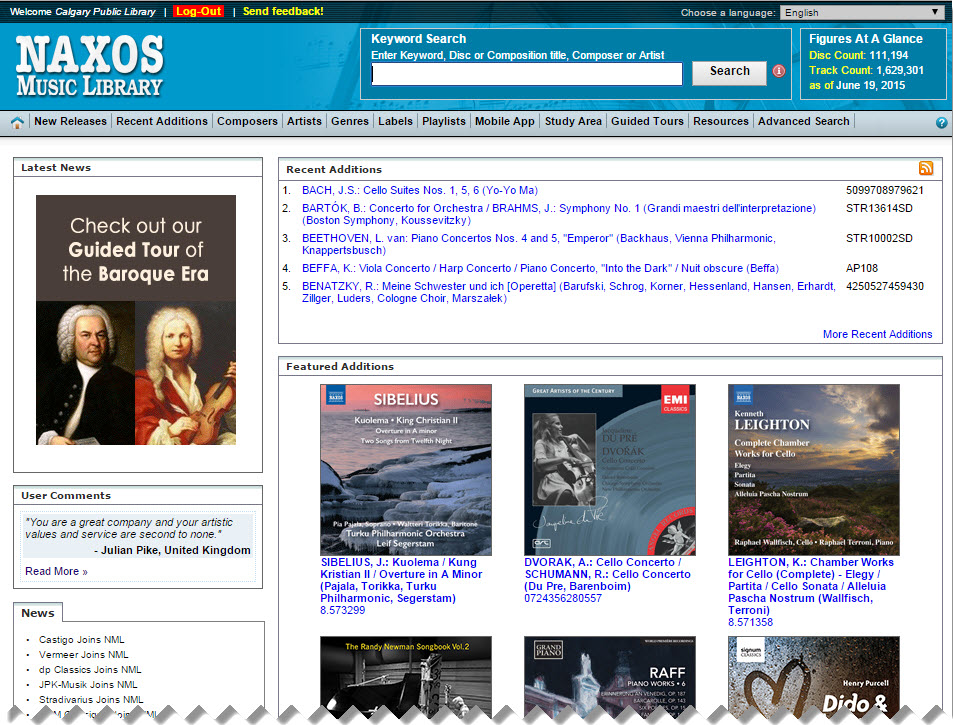Browse the Genres menu
Viewport: 953px width, 725px height.
[349, 122]
